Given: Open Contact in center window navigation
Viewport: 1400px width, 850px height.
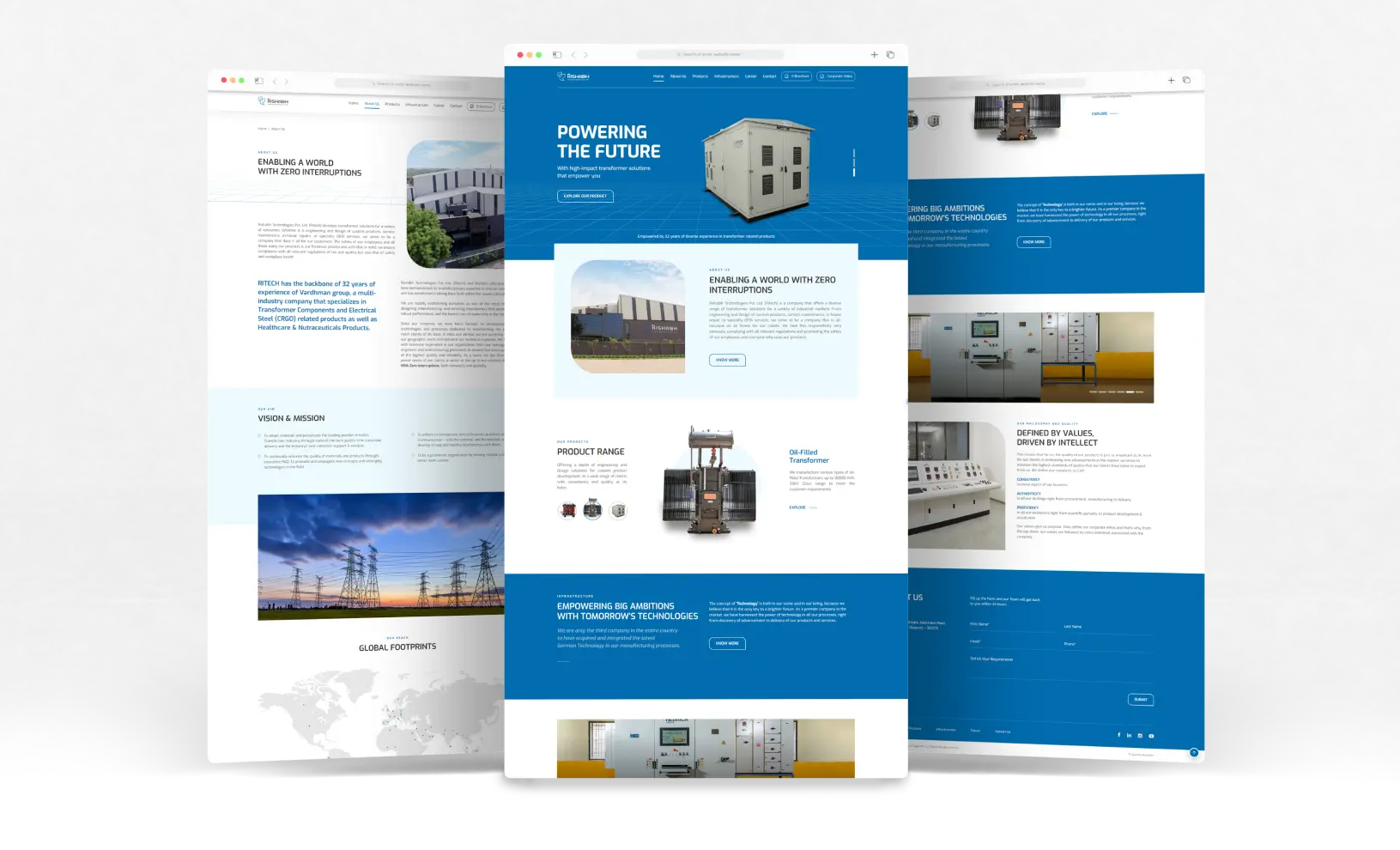Looking at the screenshot, I should (x=770, y=76).
